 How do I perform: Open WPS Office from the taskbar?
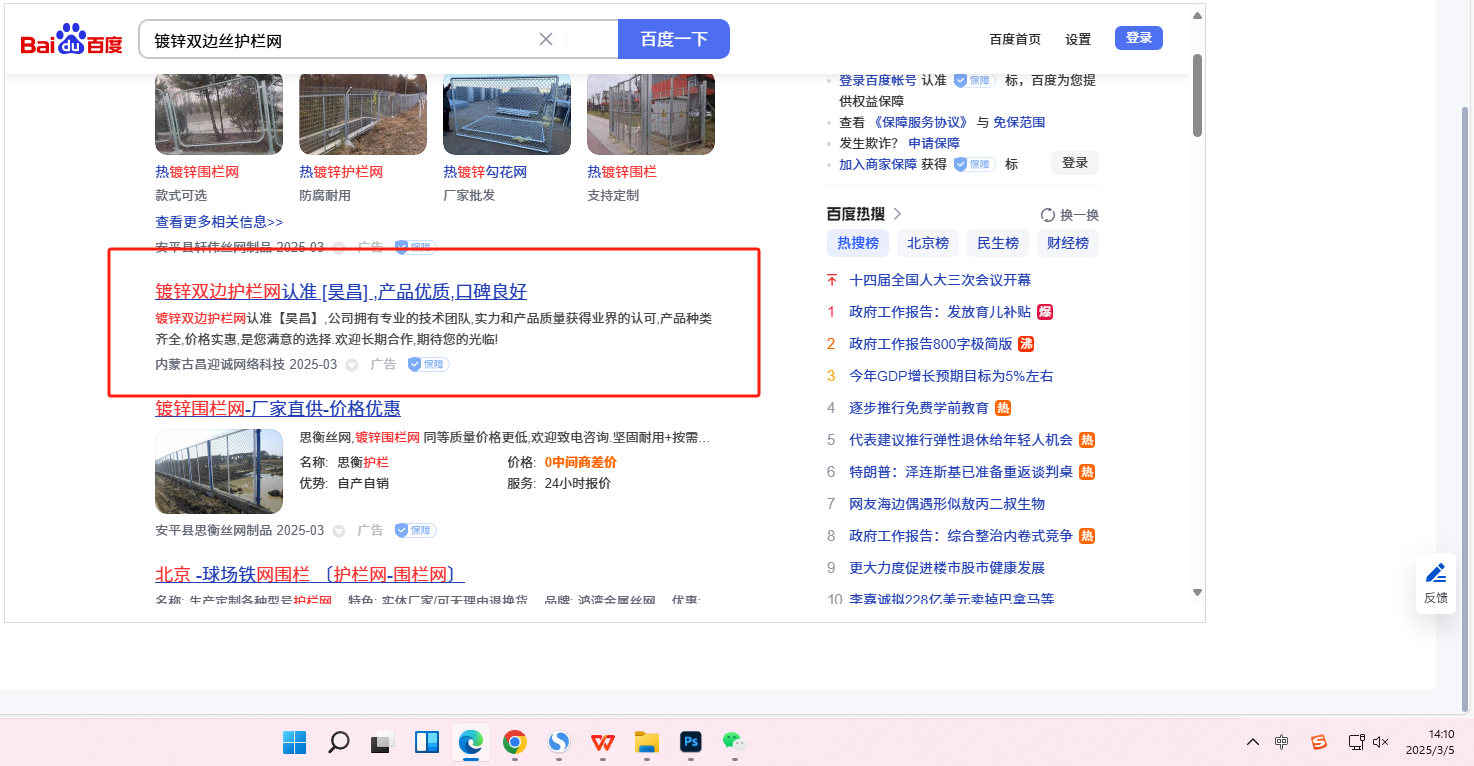point(603,742)
